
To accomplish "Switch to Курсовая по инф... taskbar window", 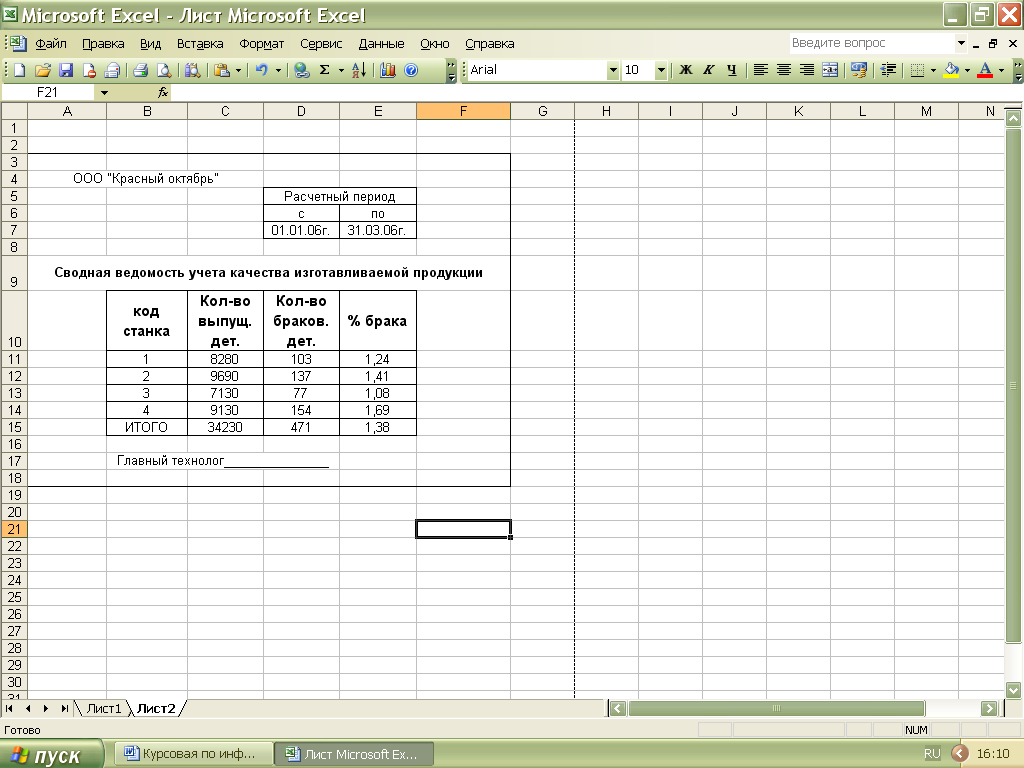I will [192, 754].
